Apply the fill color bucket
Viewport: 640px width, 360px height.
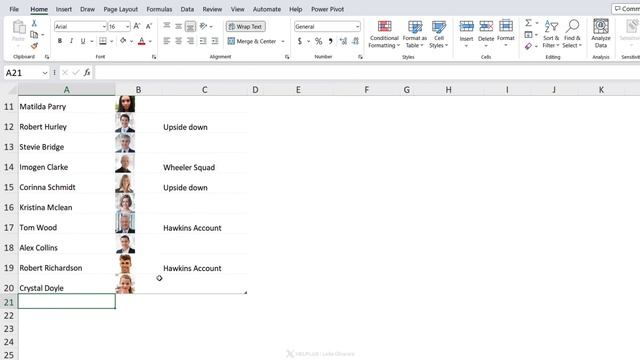(x=123, y=41)
